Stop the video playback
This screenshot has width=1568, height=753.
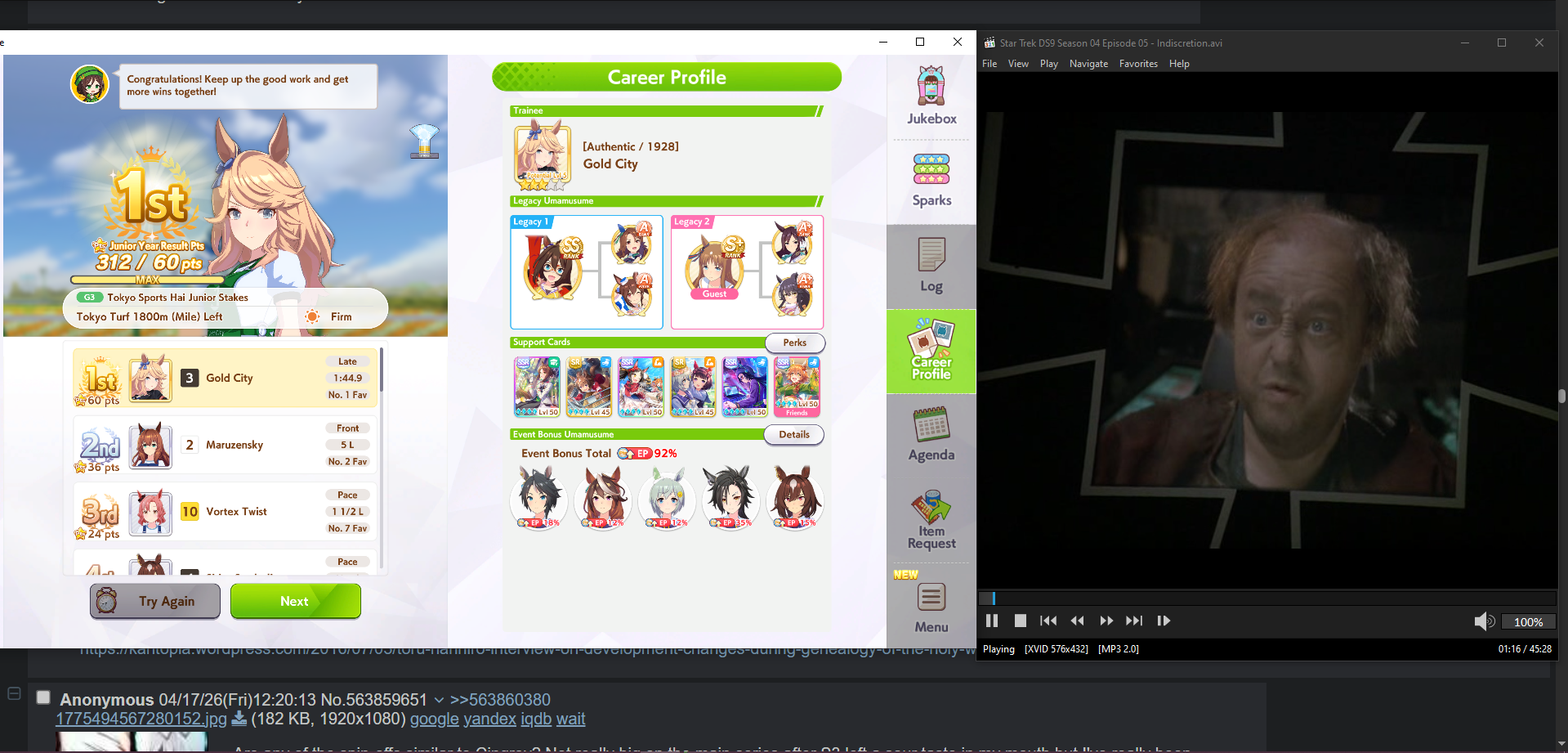point(1021,621)
